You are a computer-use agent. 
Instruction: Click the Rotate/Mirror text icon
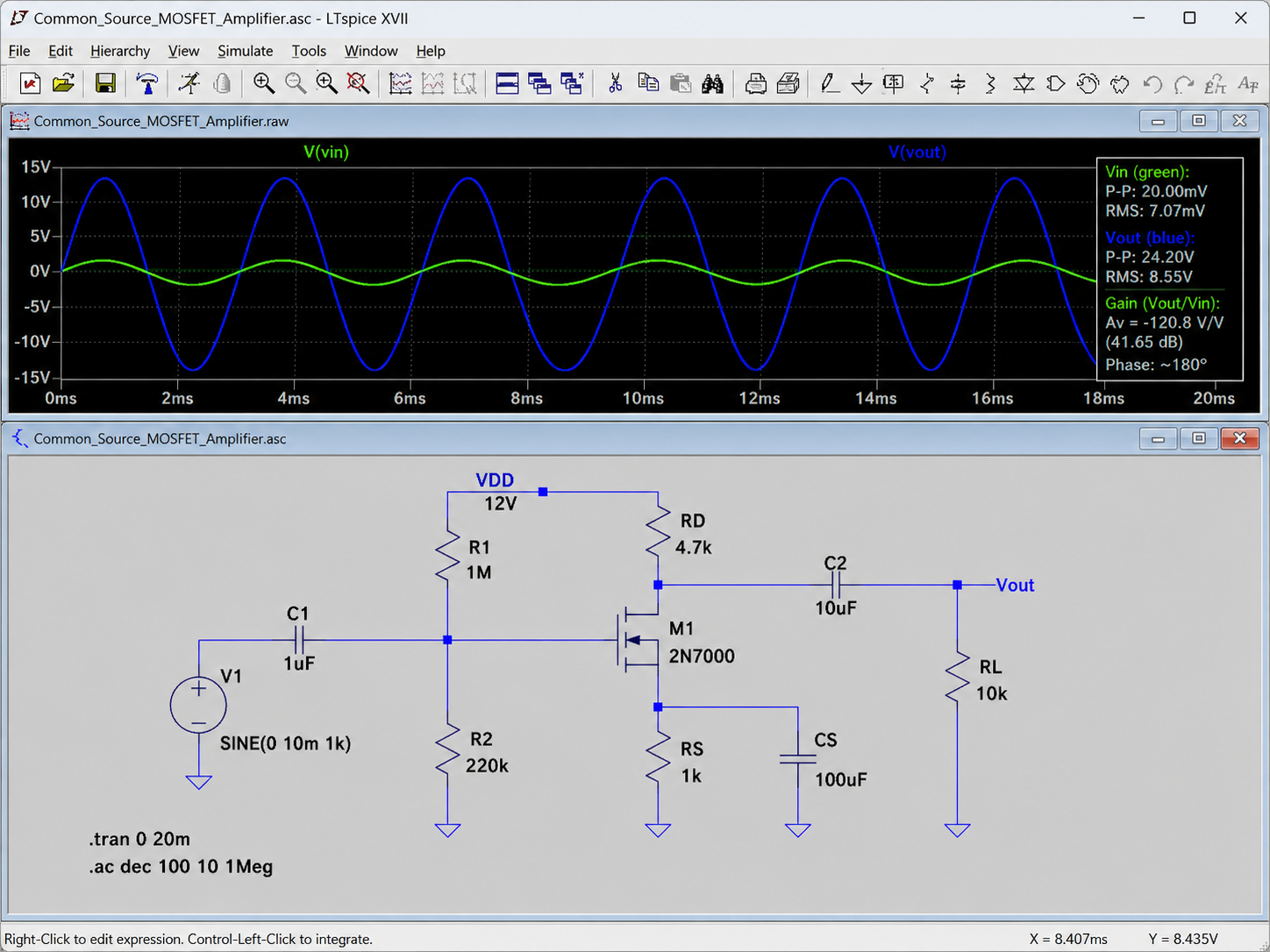tap(1216, 83)
